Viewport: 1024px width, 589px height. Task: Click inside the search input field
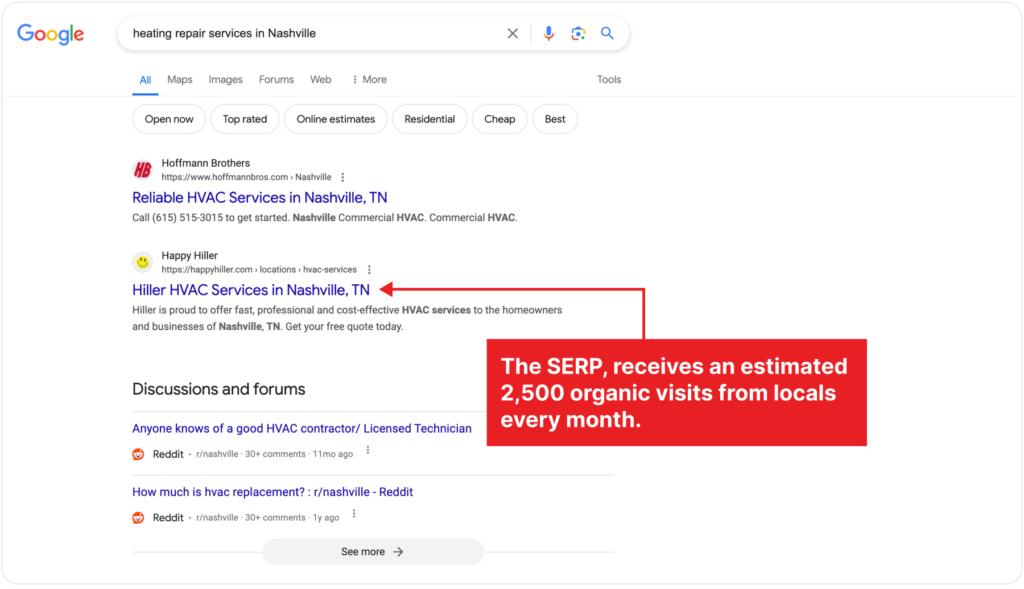point(313,33)
